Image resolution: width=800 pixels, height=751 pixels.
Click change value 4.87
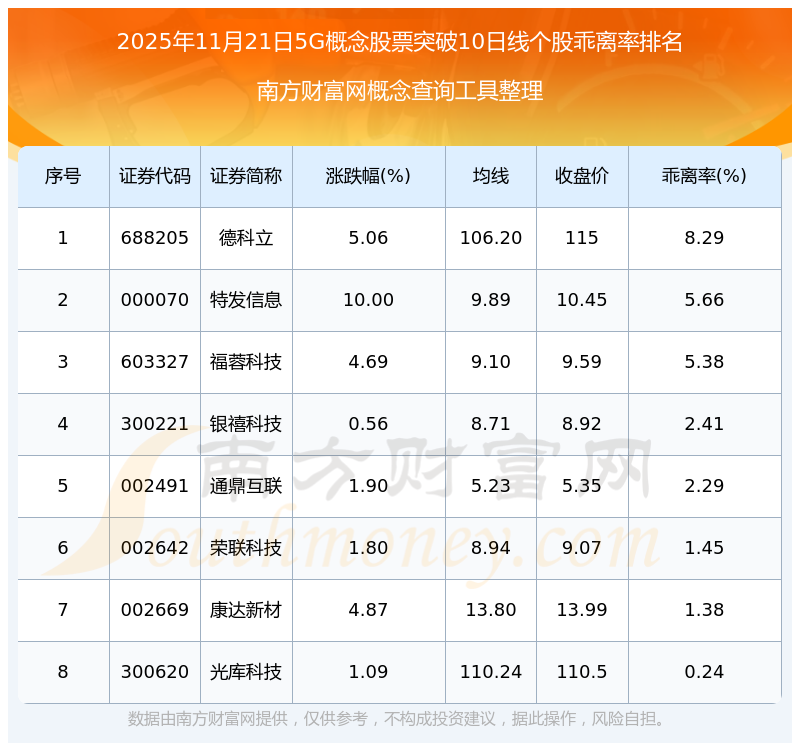point(368,610)
